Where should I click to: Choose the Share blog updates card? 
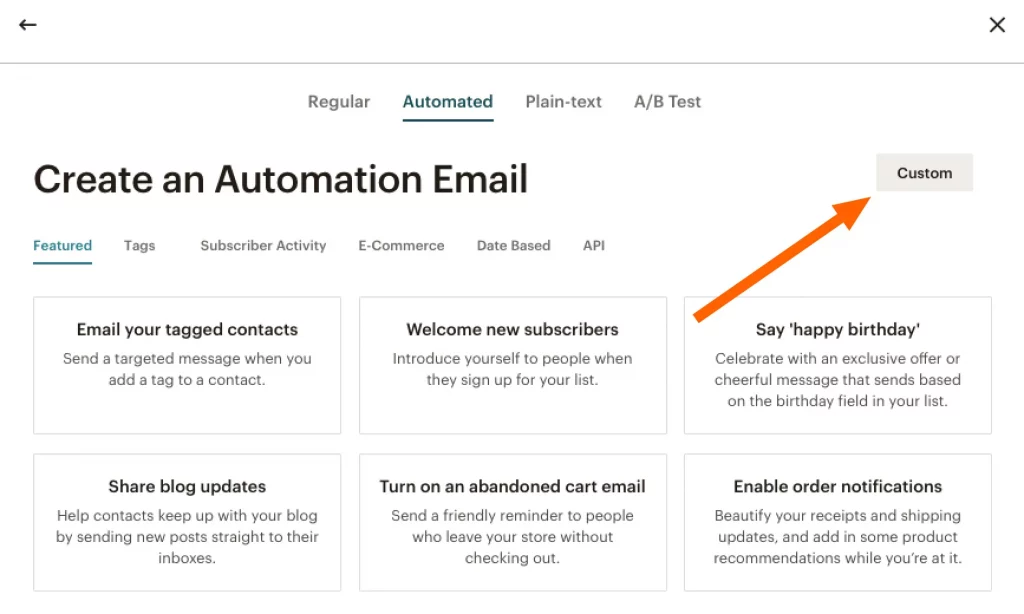187,522
